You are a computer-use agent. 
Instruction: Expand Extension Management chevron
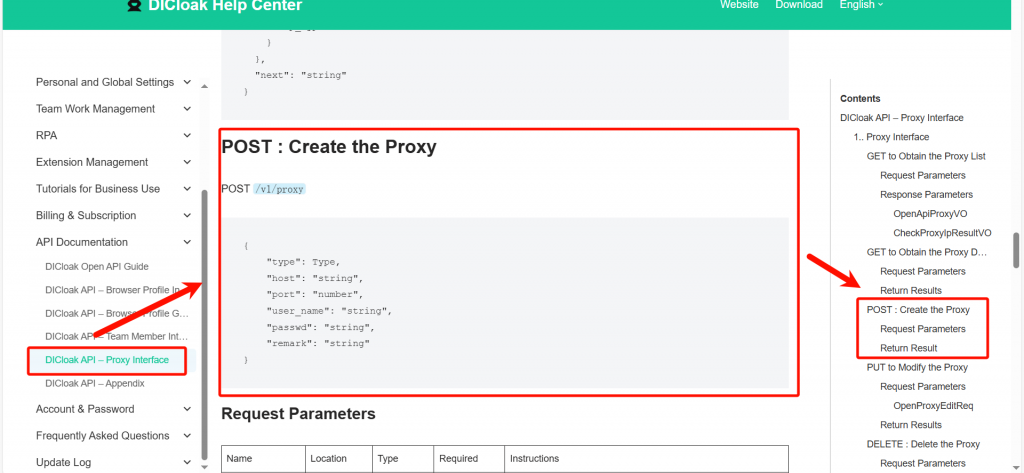187,162
